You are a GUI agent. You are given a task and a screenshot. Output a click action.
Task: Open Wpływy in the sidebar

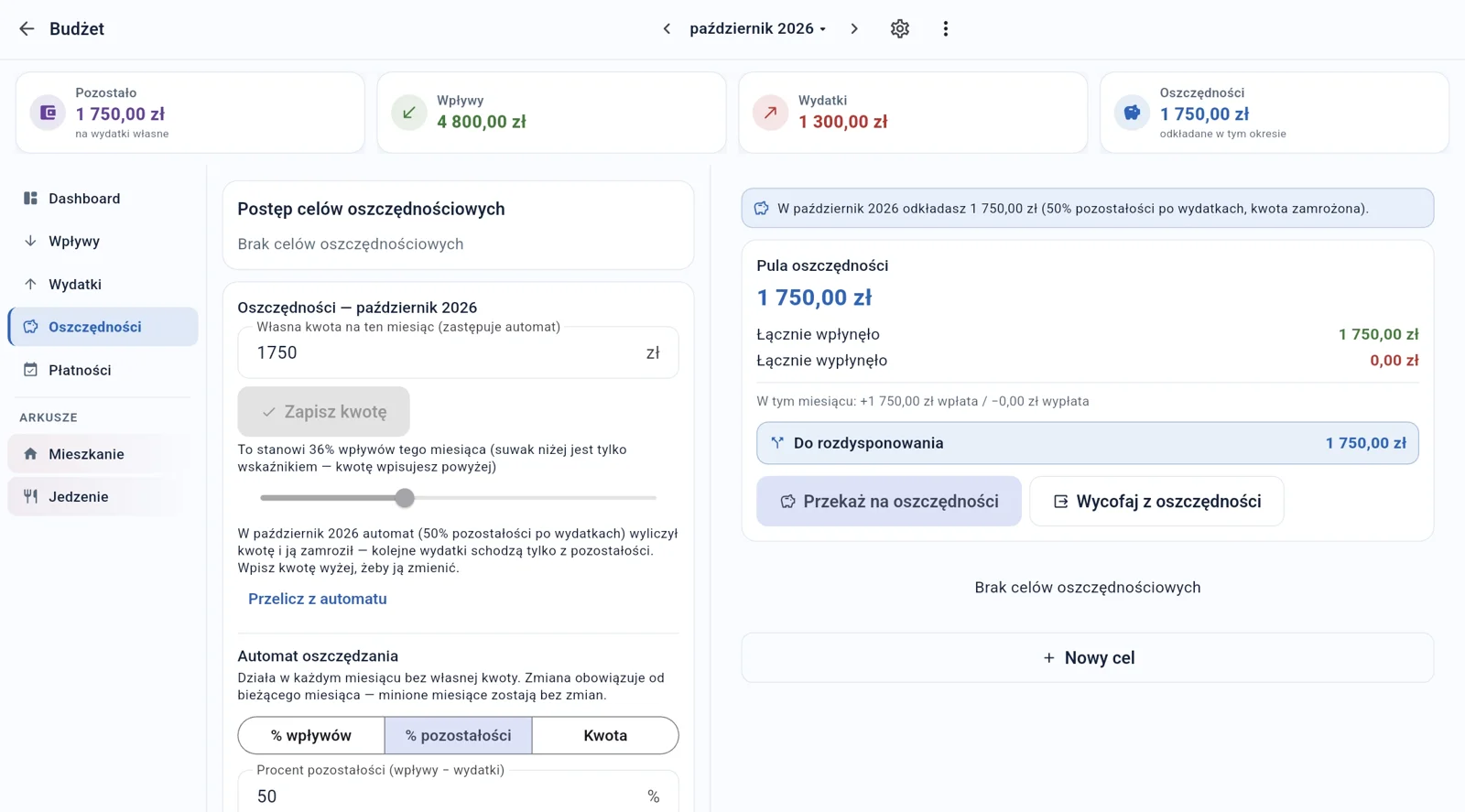click(x=103, y=242)
